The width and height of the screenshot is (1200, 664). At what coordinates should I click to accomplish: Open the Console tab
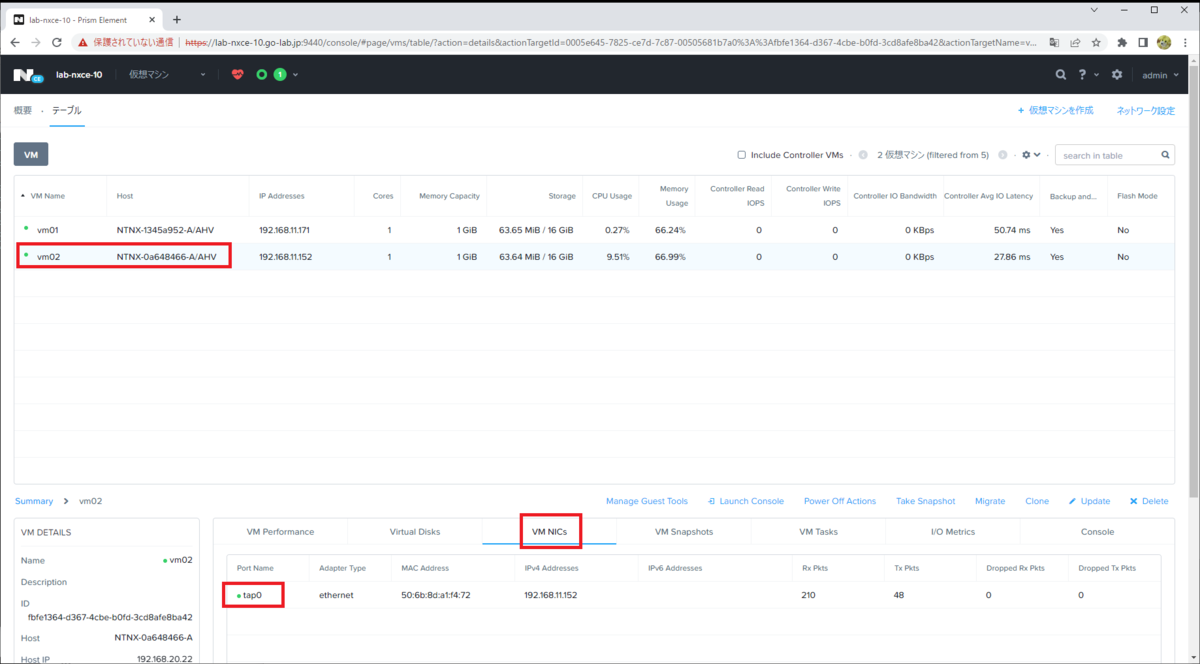(1097, 531)
